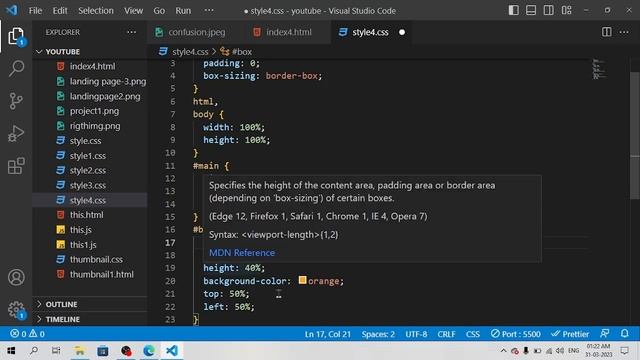This screenshot has width=640, height=360.
Task: Show more menu items ellipsis
Action: click(x=209, y=10)
